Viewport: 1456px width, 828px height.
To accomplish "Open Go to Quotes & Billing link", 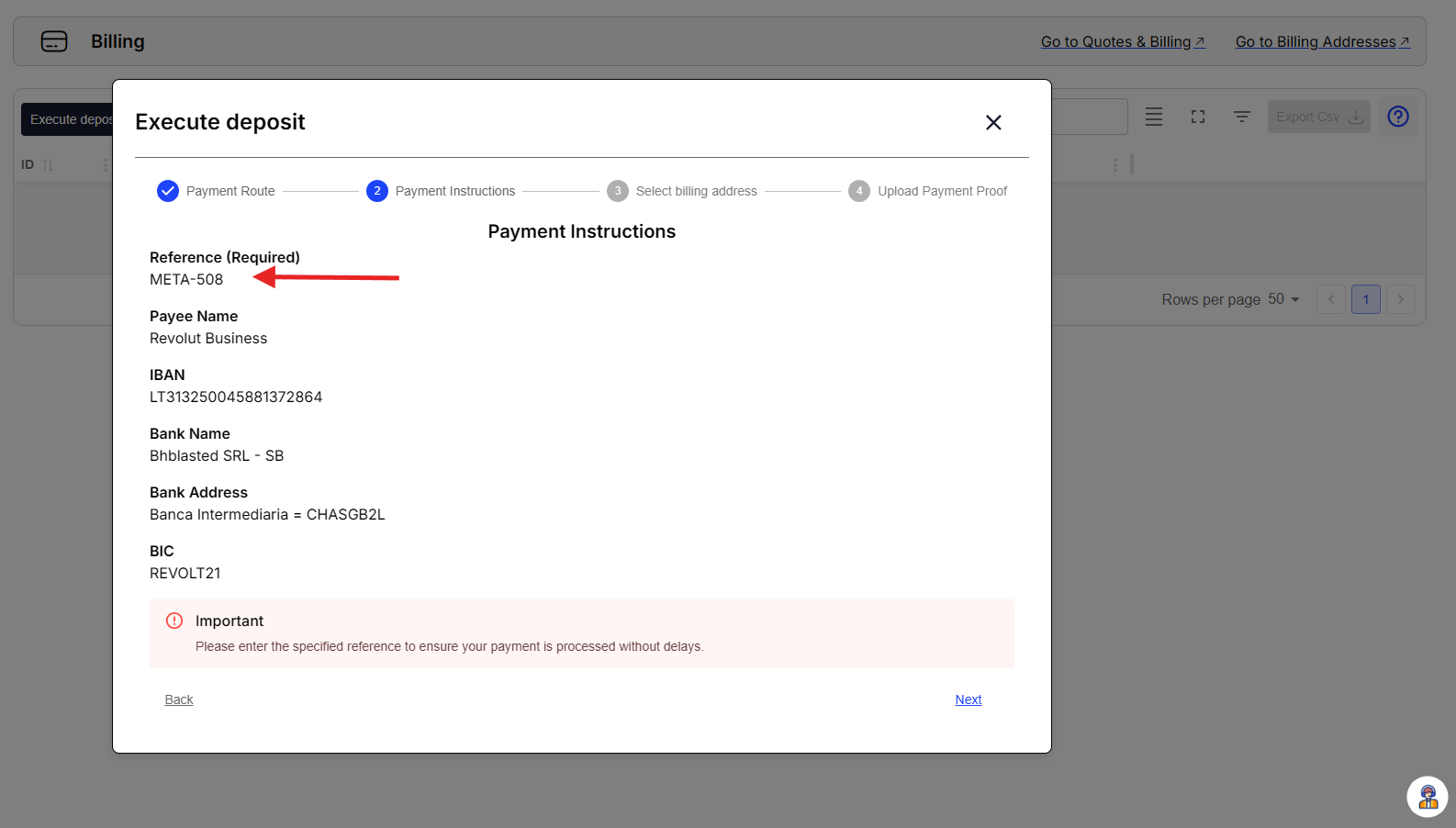I will (1123, 41).
